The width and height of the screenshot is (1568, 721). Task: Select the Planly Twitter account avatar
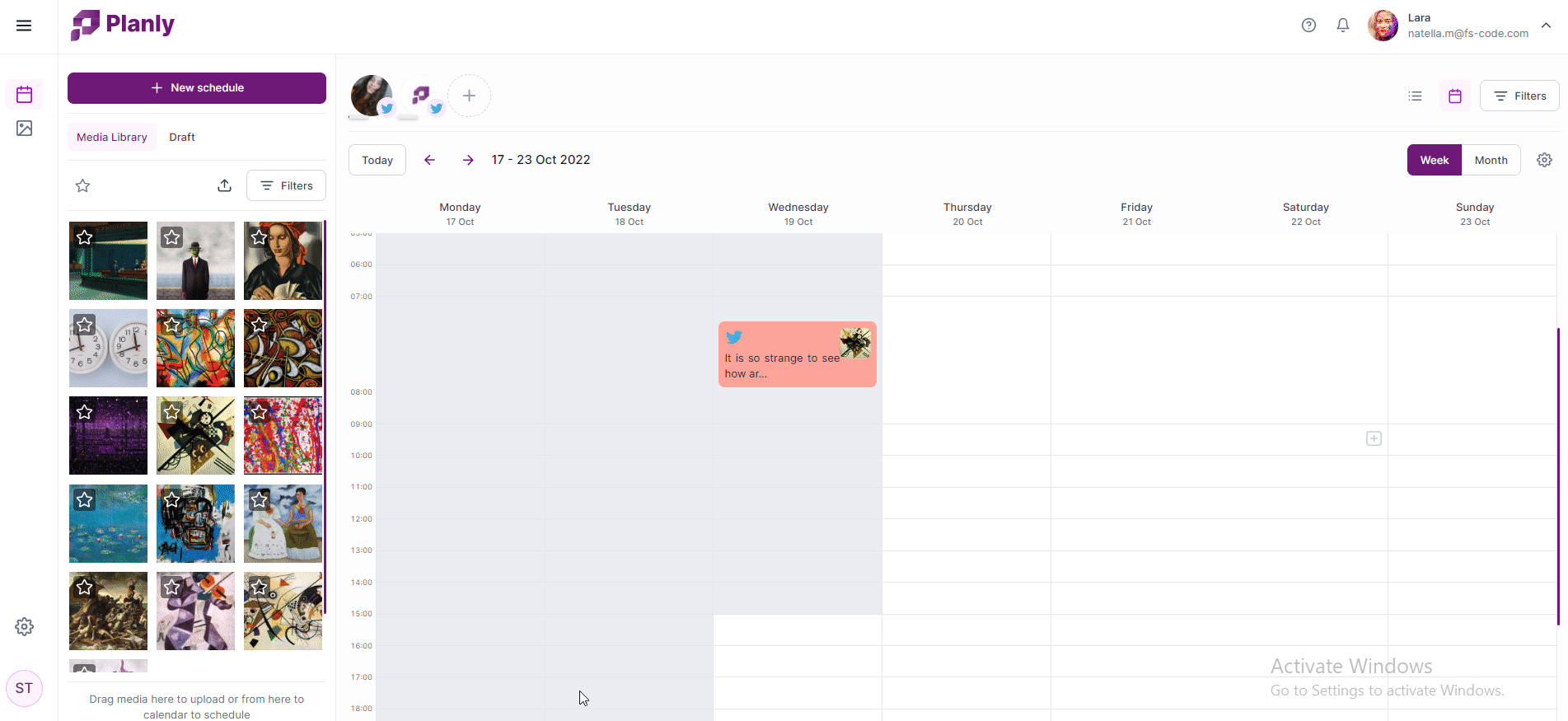click(x=422, y=96)
